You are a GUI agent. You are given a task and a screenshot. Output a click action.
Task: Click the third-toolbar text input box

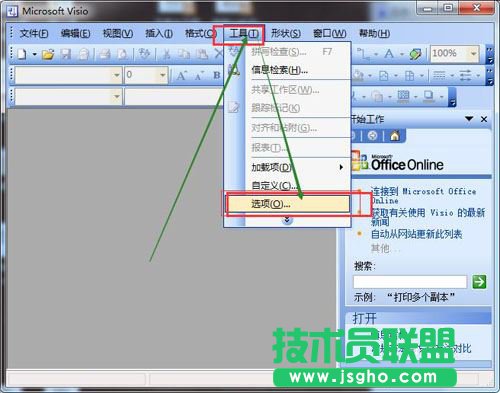click(x=173, y=97)
